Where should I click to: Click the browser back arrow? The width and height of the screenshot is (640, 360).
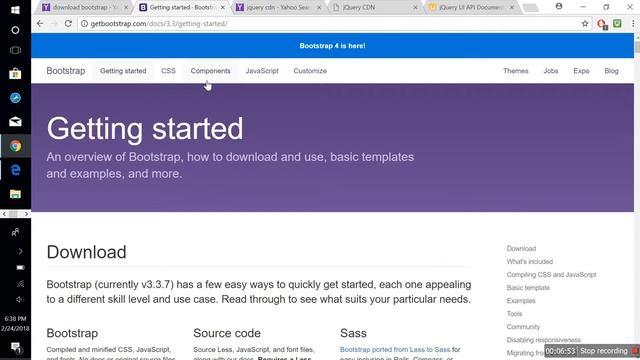click(40, 24)
